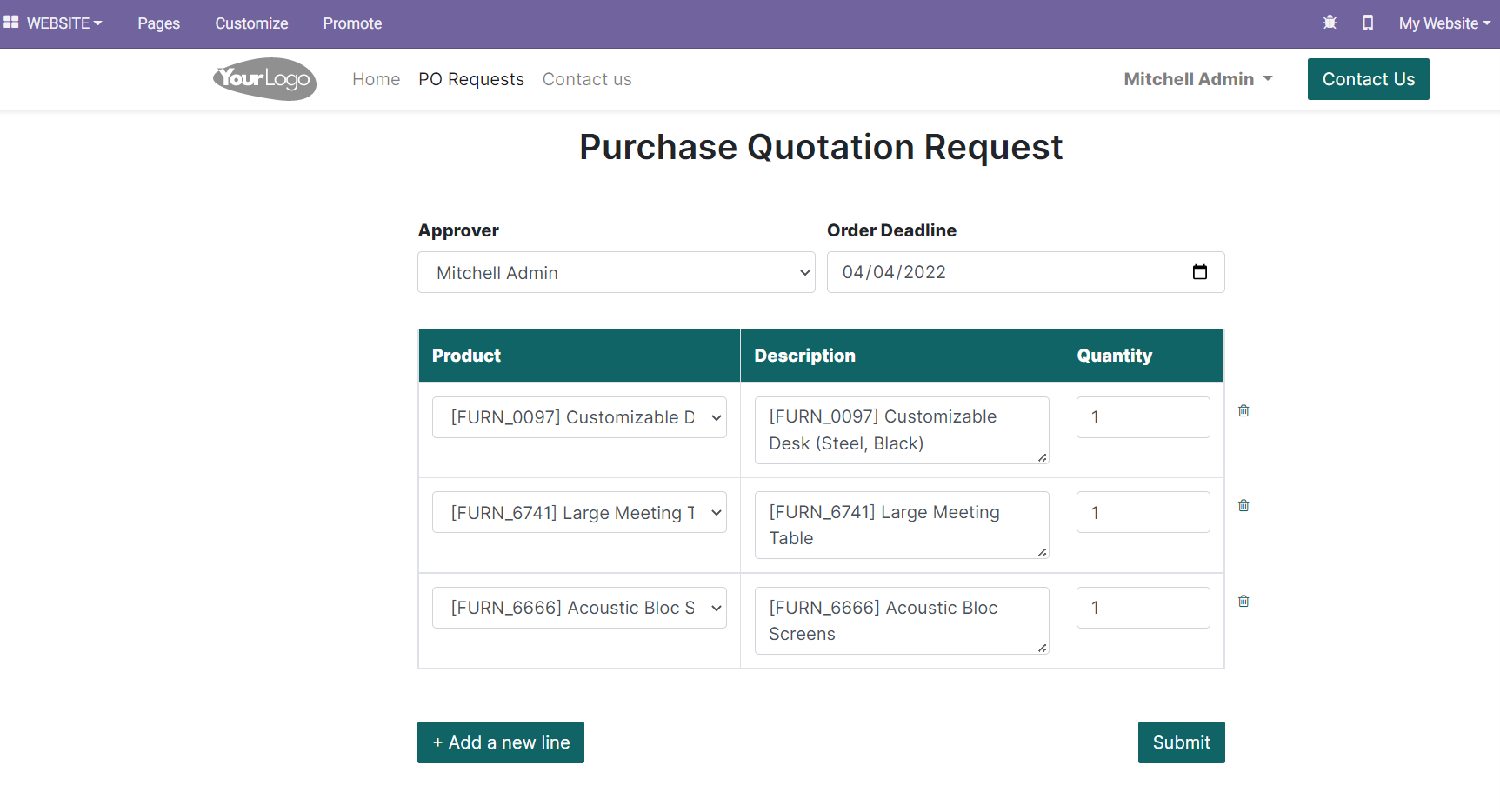
Task: Toggle mobile preview phone icon
Action: coord(1368,23)
